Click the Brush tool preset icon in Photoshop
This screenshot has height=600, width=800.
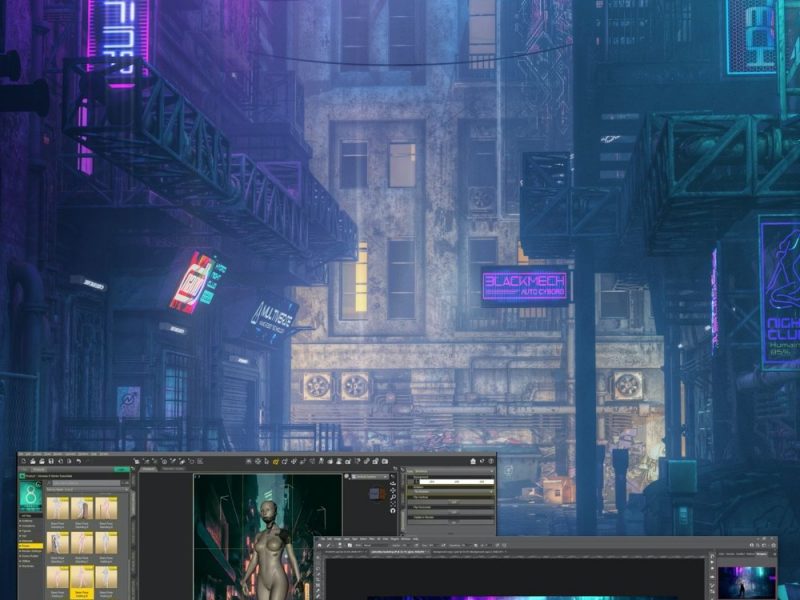(x=328, y=545)
